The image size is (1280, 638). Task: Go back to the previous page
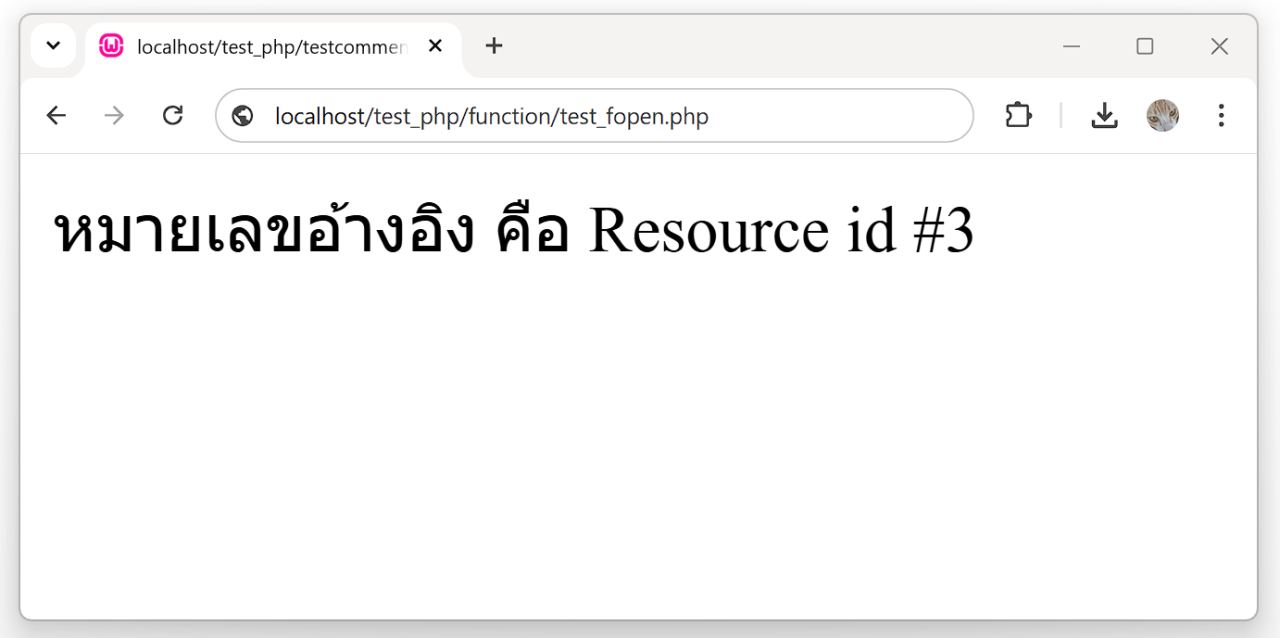point(56,116)
